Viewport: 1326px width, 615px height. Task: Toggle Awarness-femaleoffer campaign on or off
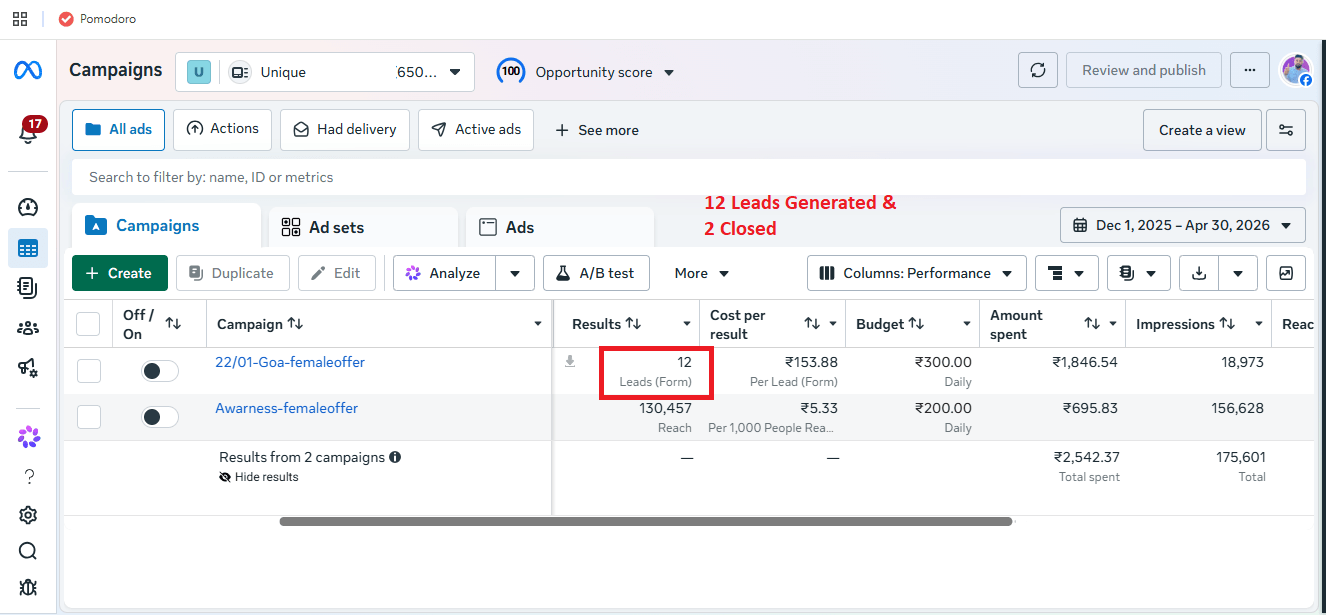(160, 417)
